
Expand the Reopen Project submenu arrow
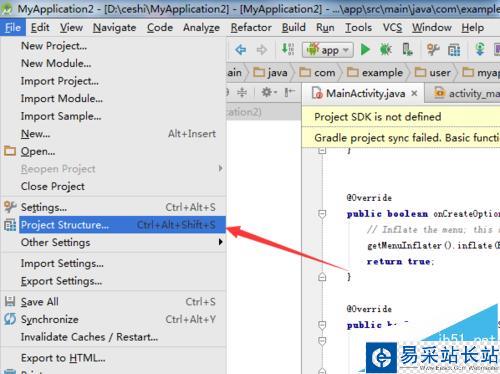(x=220, y=168)
